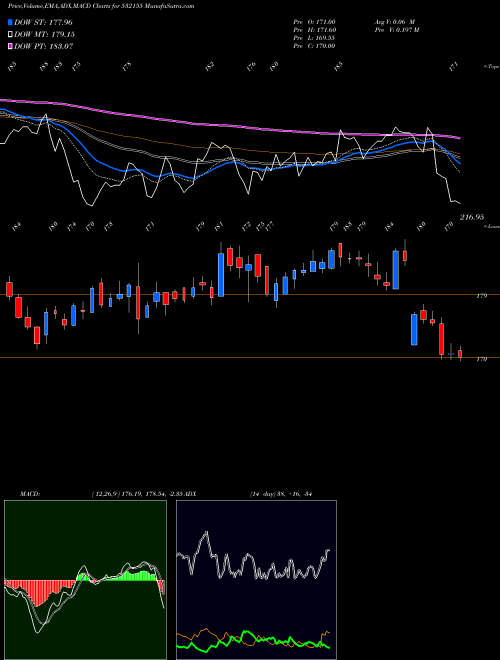Click the MACD (12,26,9) values text

pos(137,494)
